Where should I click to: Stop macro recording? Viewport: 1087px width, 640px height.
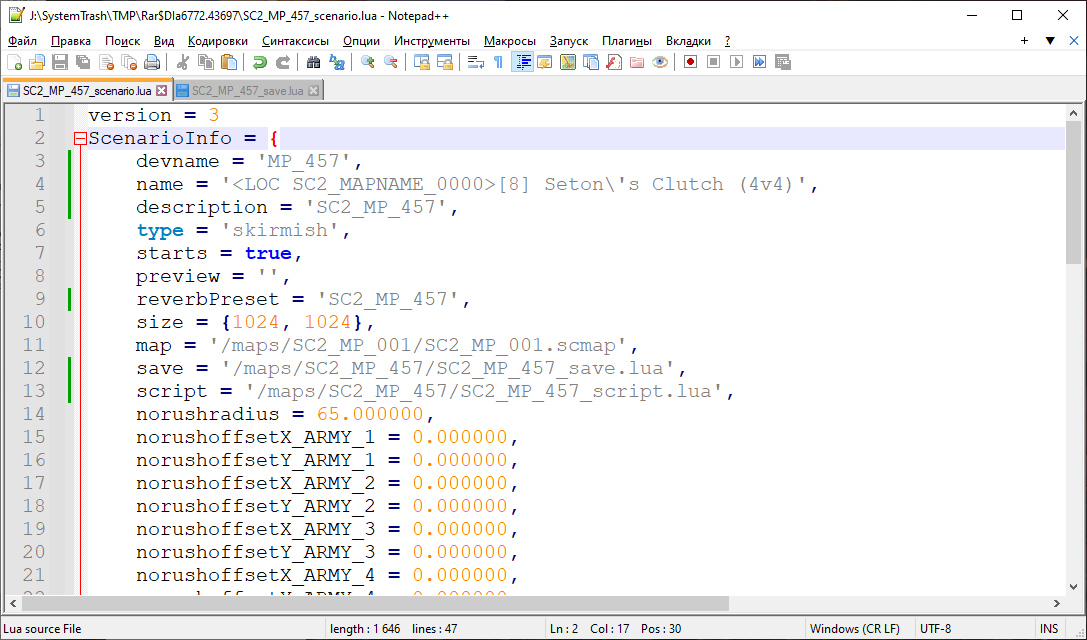(x=713, y=62)
